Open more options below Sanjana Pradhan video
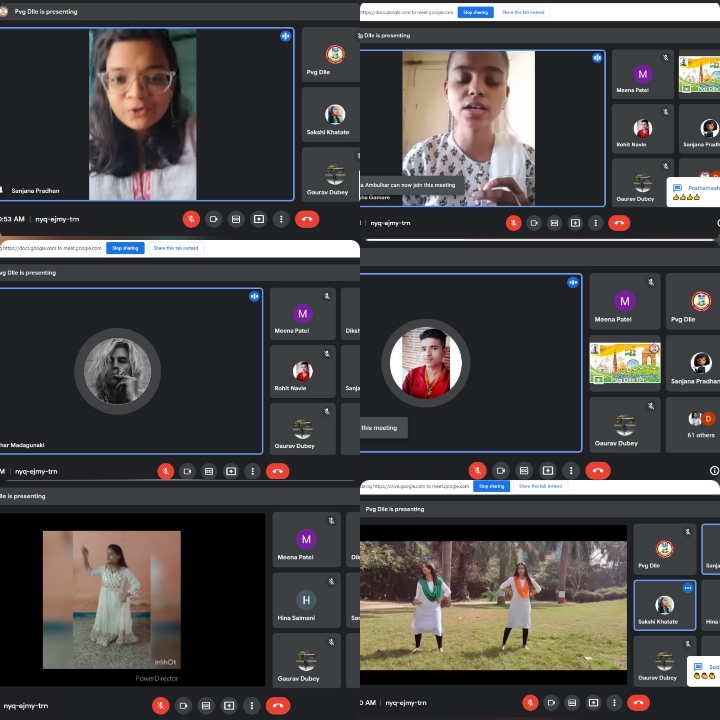Viewport: 720px width, 720px height. pyautogui.click(x=281, y=219)
